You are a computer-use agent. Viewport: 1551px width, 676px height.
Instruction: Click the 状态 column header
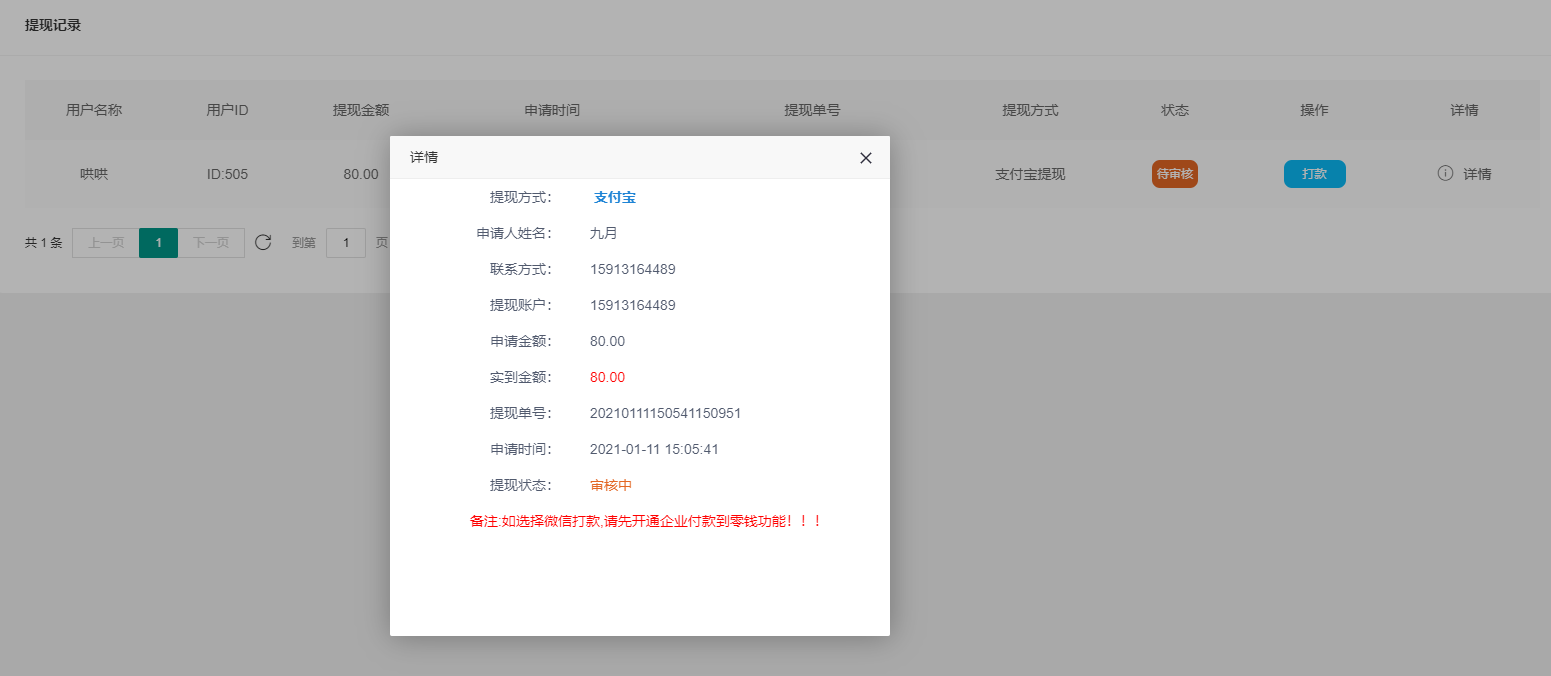point(1175,110)
